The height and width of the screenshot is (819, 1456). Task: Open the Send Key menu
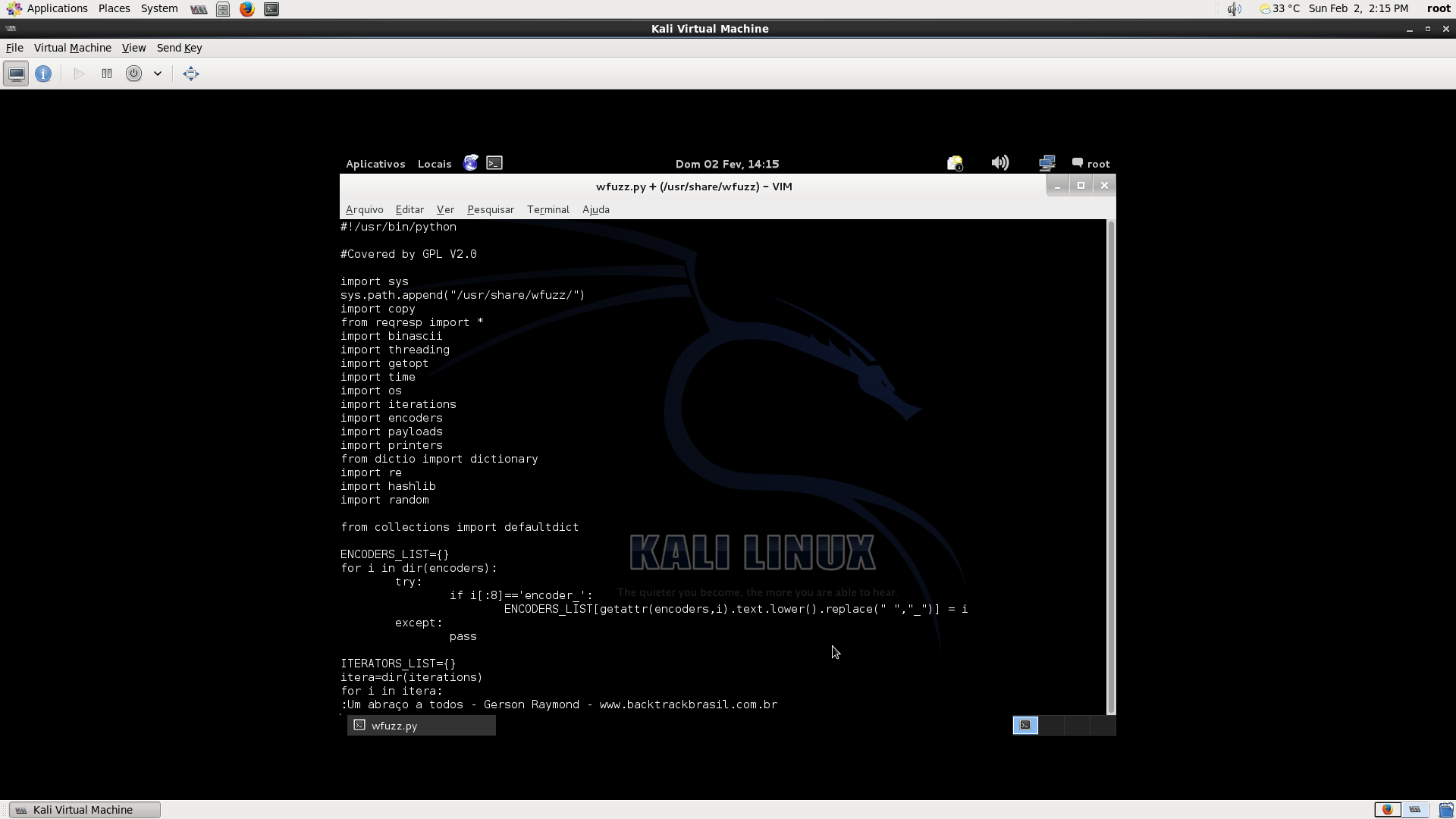coord(179,48)
